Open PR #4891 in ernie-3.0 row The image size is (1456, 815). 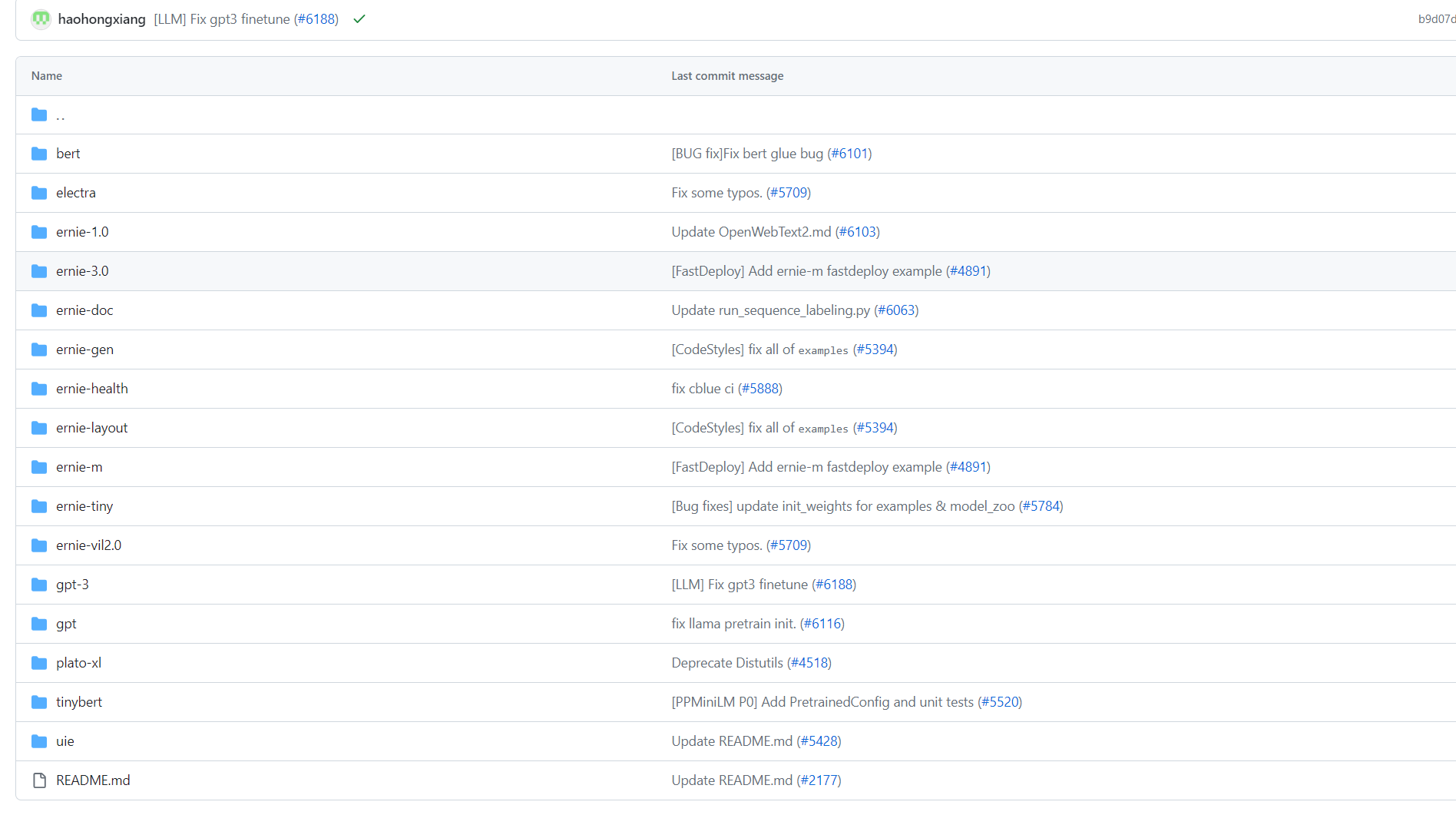[x=968, y=271]
